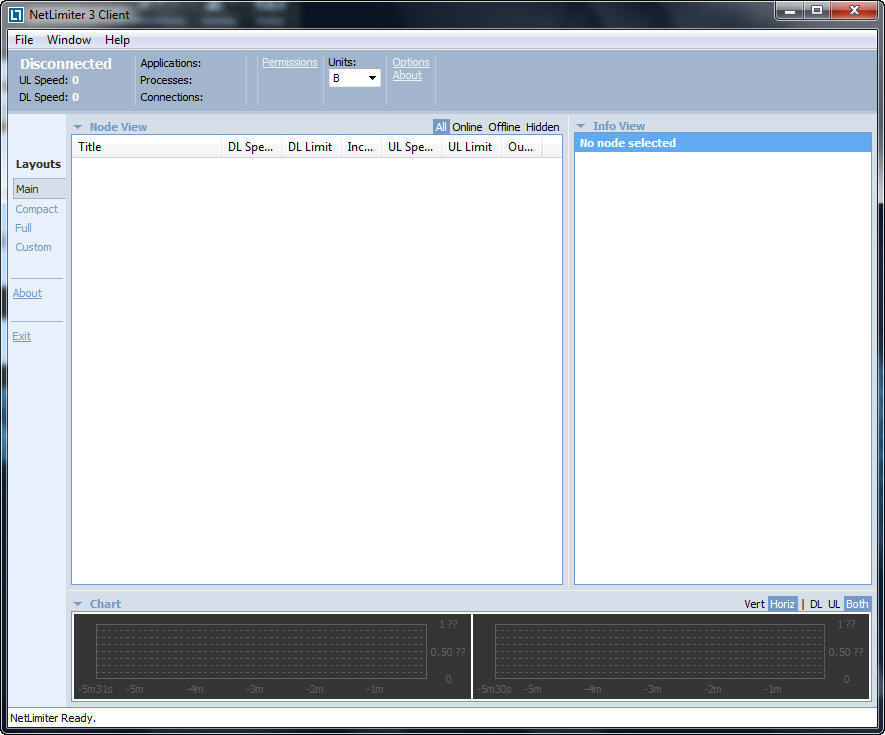Click the Options link
This screenshot has height=735, width=885.
(410, 61)
